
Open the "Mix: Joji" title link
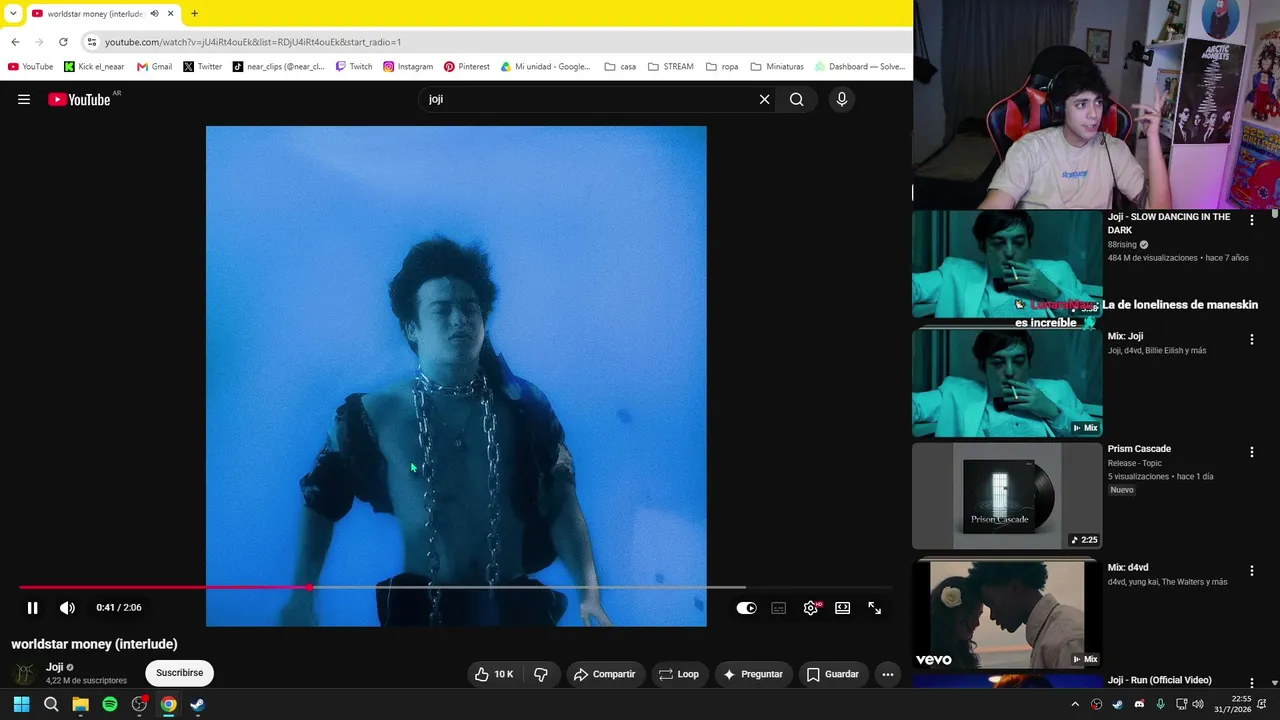[x=1125, y=336]
